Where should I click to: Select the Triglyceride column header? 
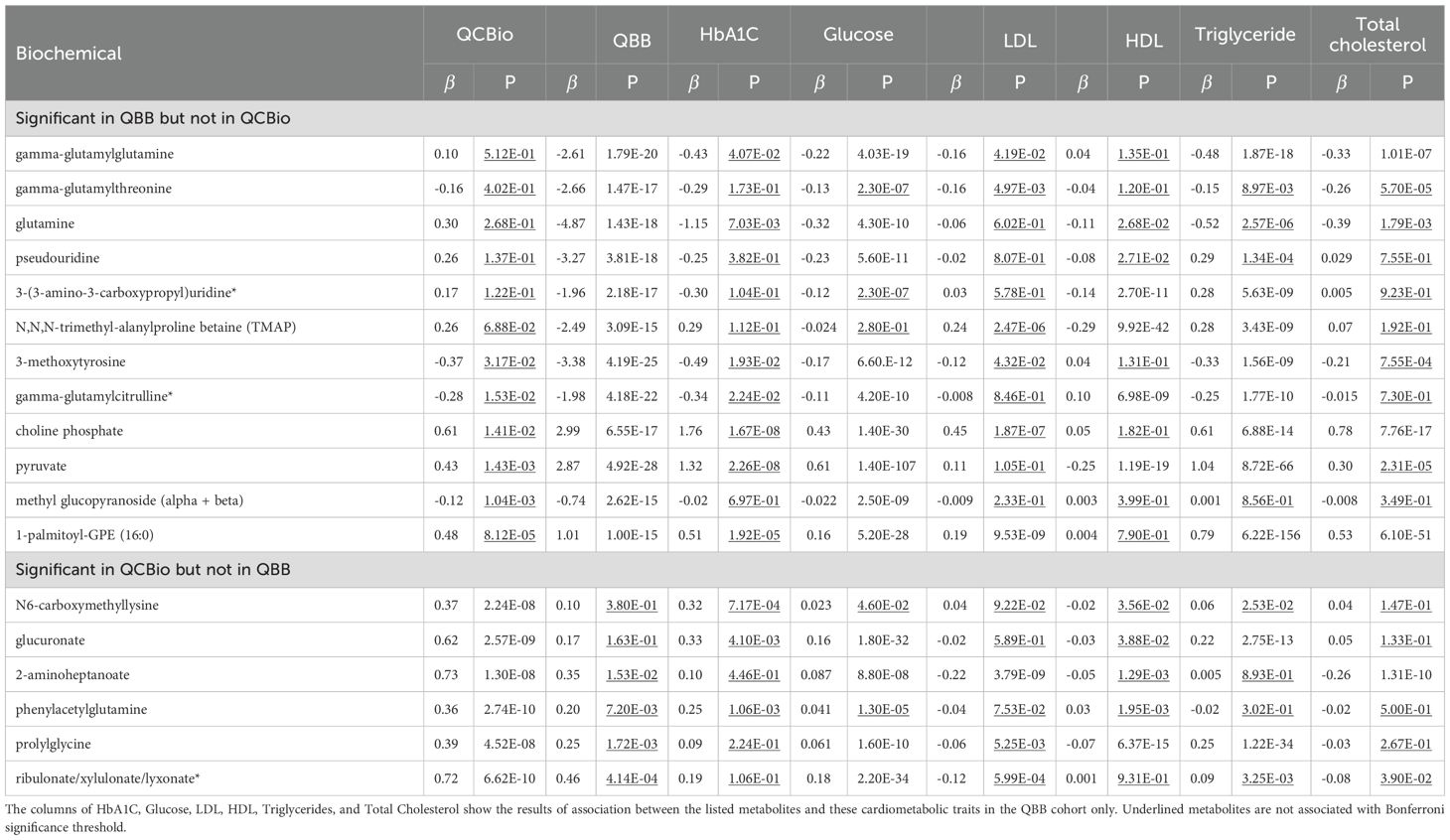(1244, 34)
